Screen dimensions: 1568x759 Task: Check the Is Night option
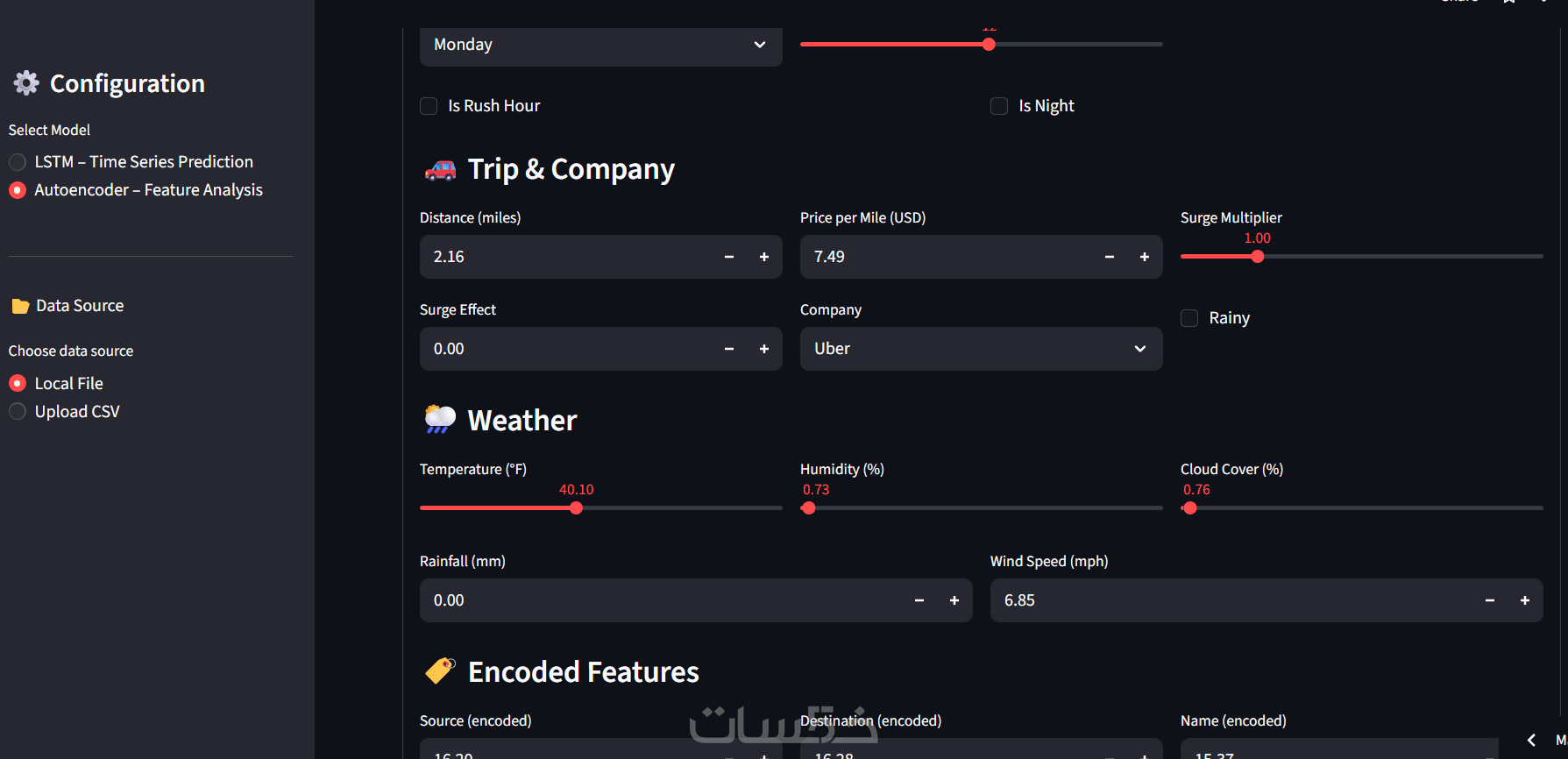[x=999, y=106]
